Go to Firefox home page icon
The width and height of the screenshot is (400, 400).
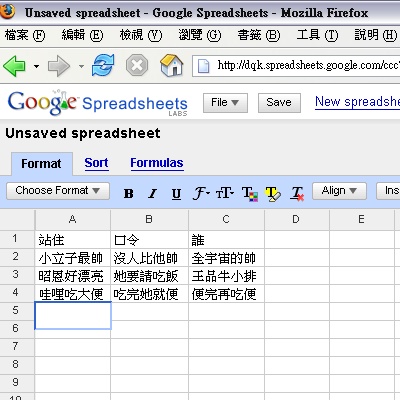pyautogui.click(x=172, y=65)
